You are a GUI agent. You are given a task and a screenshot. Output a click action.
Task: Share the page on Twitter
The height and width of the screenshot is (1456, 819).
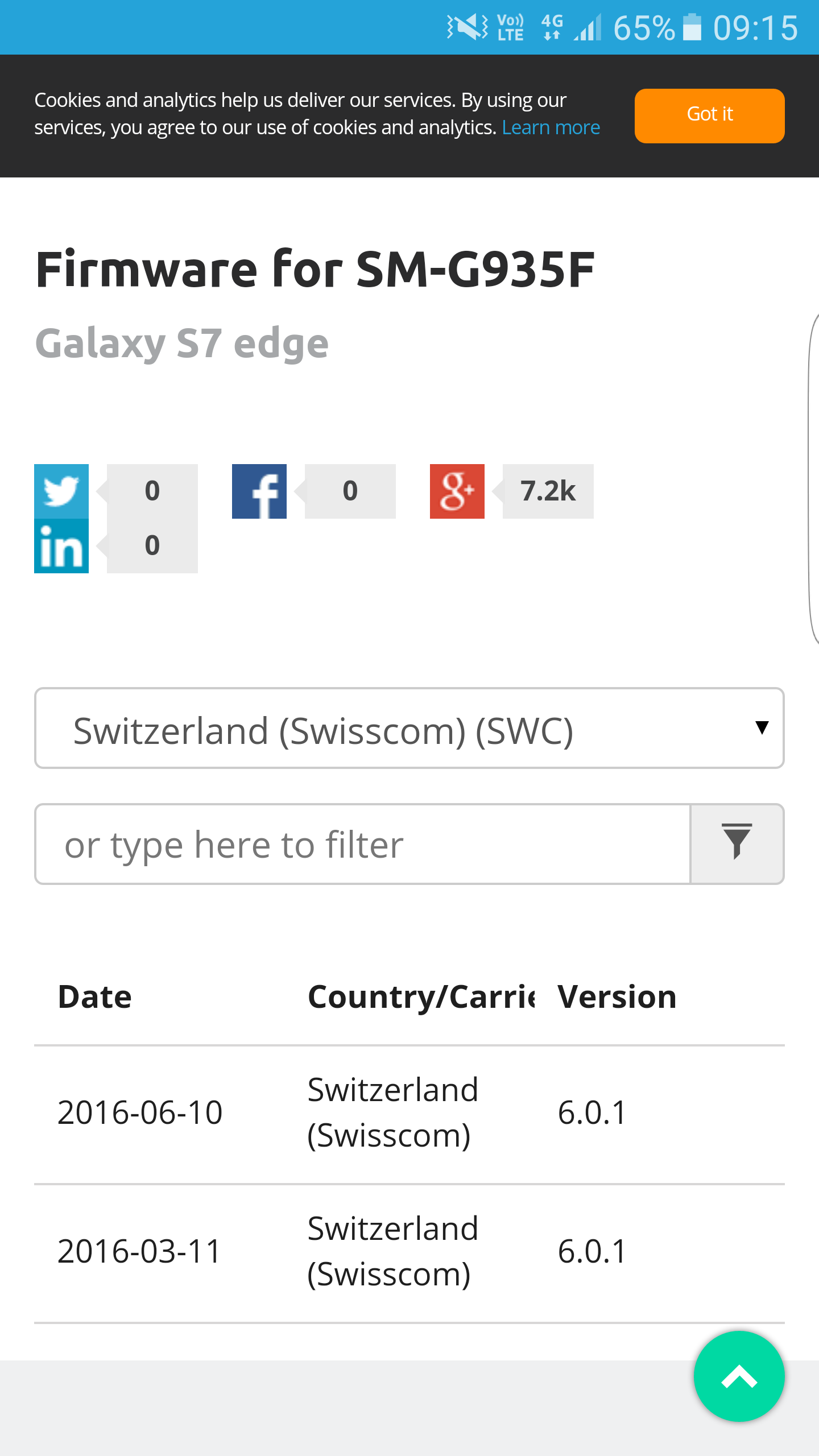[61, 491]
